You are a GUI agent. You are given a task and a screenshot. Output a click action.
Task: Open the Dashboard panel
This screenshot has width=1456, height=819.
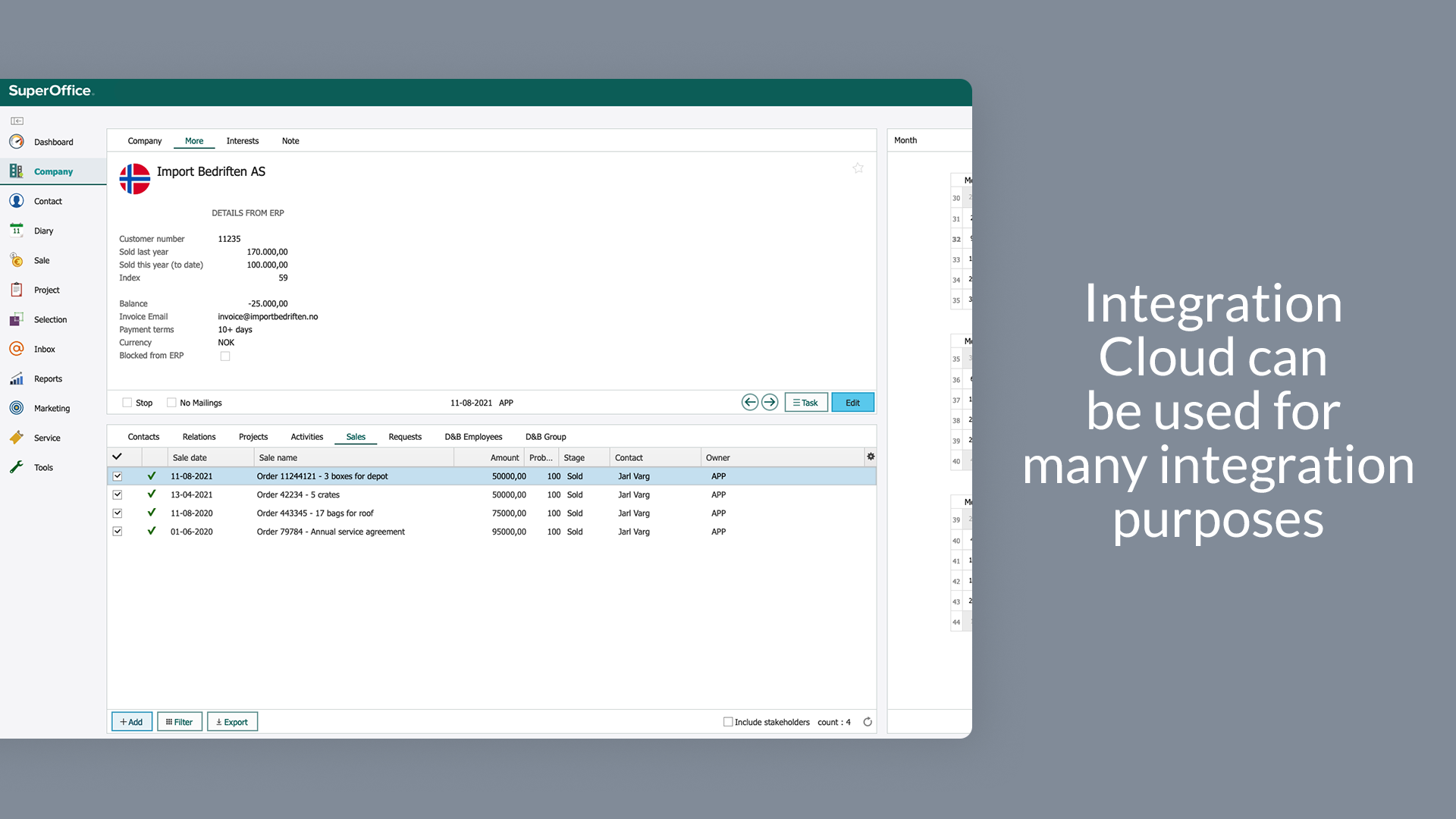pos(53,141)
